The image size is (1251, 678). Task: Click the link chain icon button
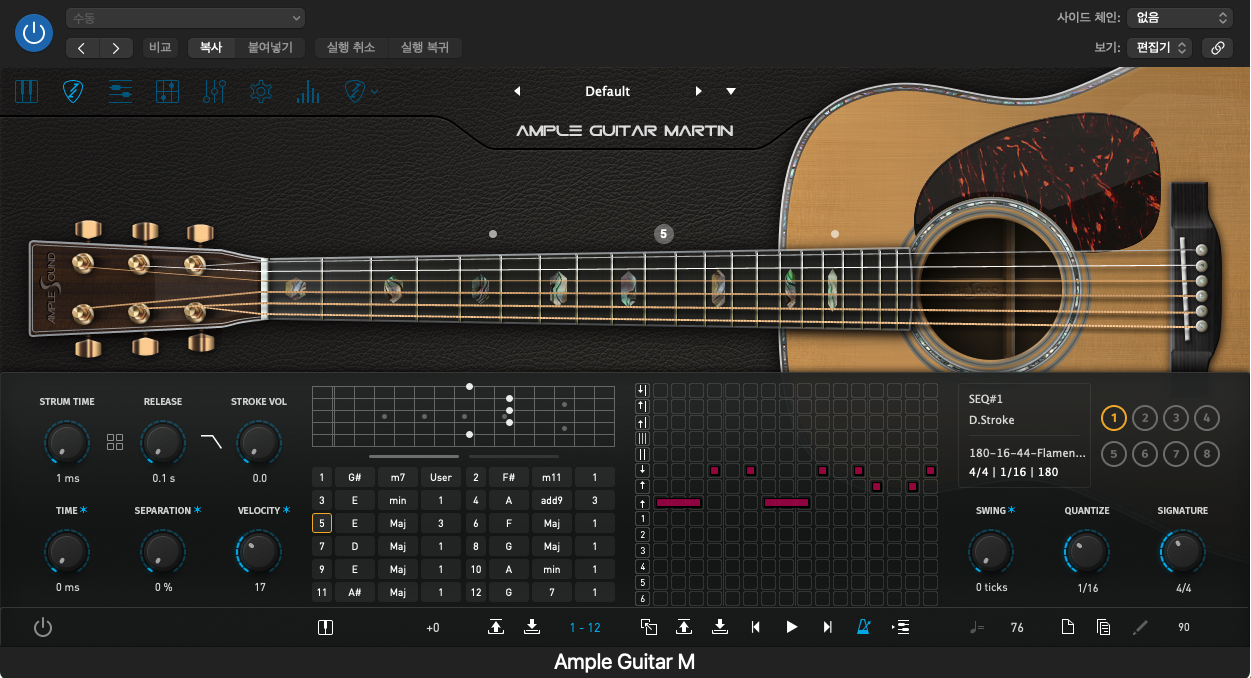pyautogui.click(x=1217, y=48)
